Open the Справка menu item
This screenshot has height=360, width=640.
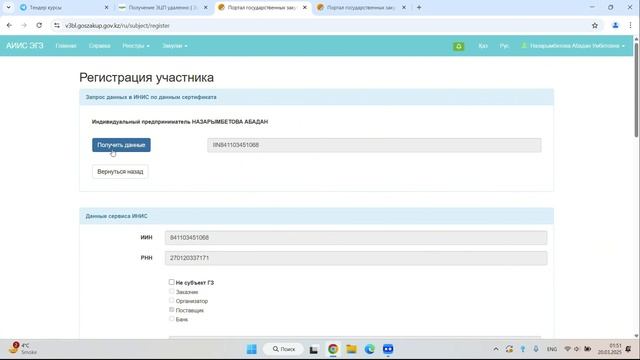point(100,46)
